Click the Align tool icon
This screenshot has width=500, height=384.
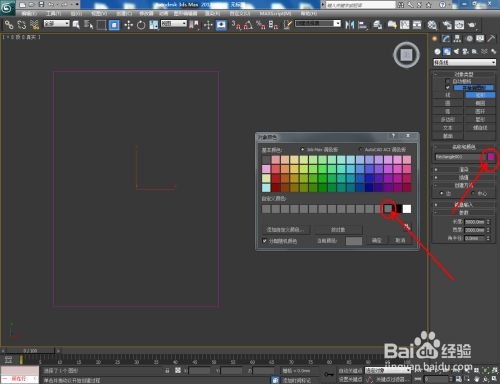363,25
